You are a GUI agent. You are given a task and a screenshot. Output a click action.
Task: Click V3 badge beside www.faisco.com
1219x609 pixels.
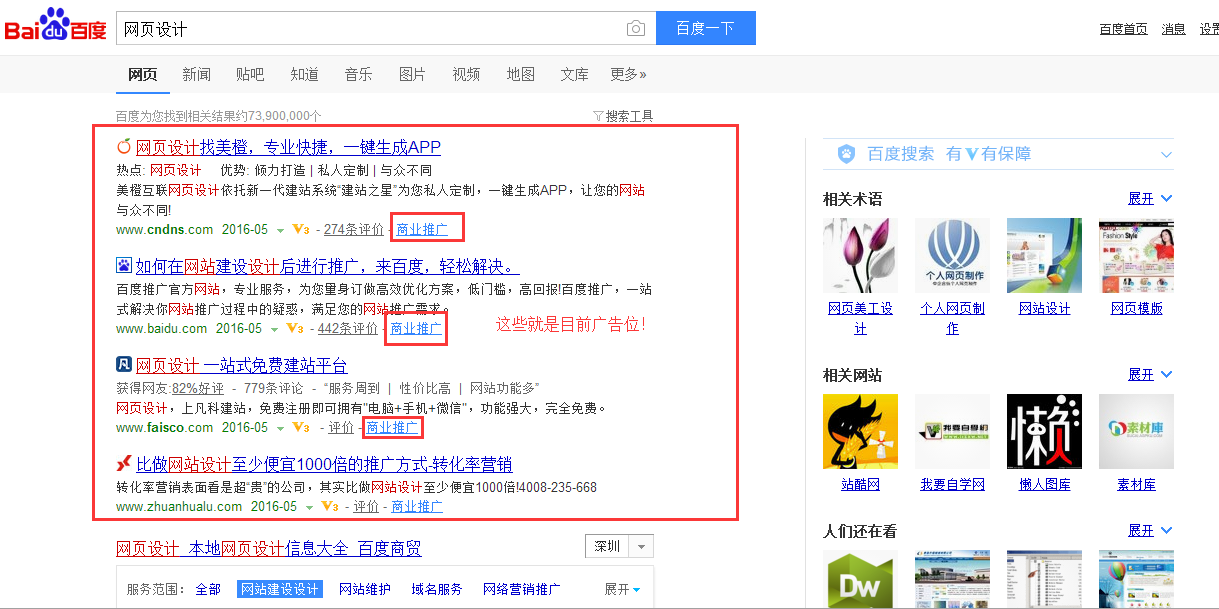(x=300, y=427)
